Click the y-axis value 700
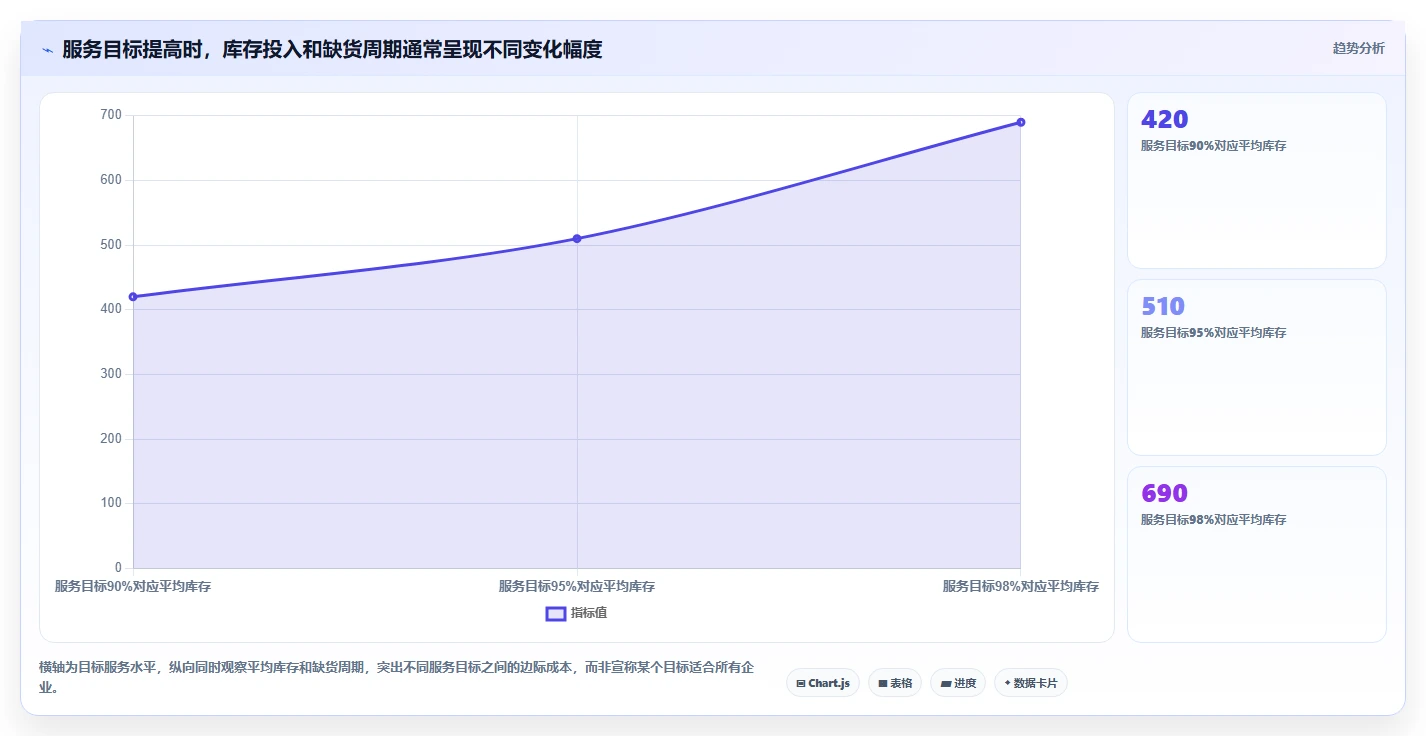 click(111, 115)
